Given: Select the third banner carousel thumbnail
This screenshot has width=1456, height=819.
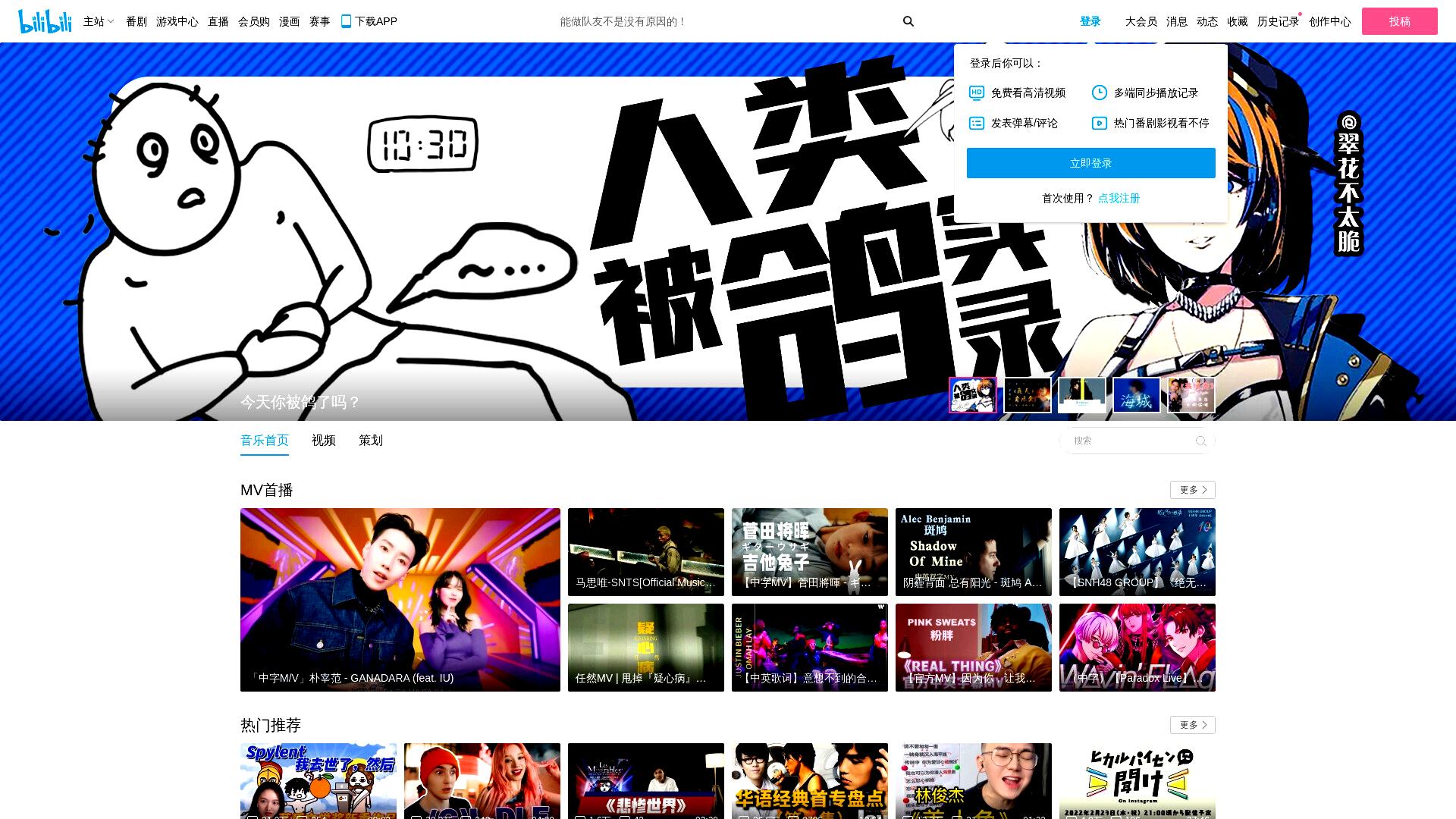Looking at the screenshot, I should (x=1082, y=395).
